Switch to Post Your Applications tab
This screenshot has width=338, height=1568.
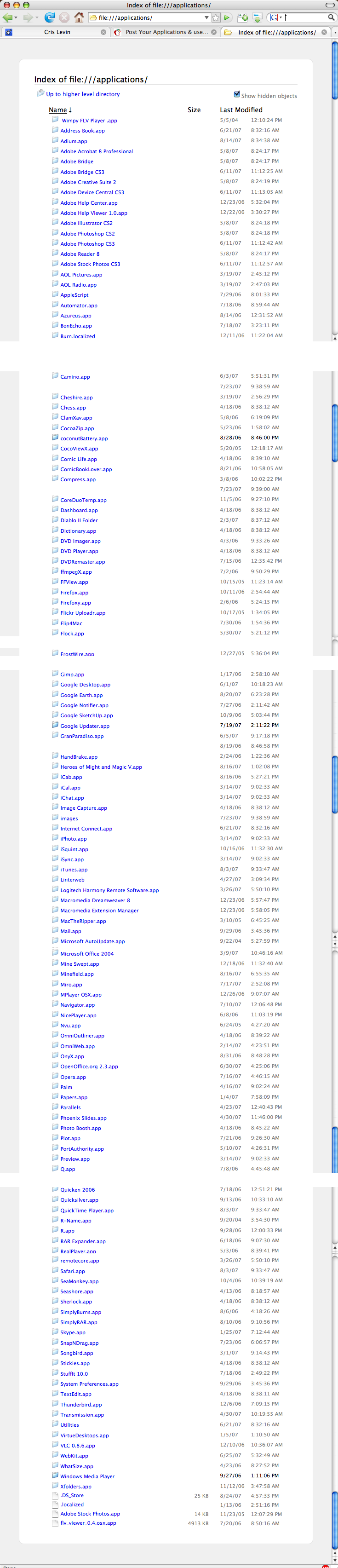(x=166, y=32)
